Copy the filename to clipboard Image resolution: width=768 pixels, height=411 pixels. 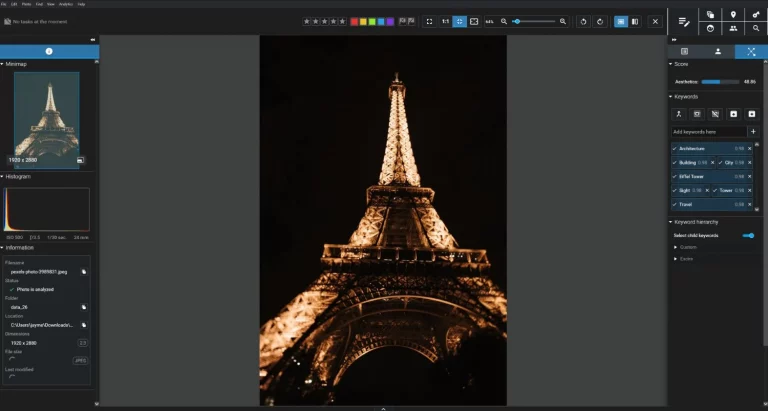(x=84, y=271)
